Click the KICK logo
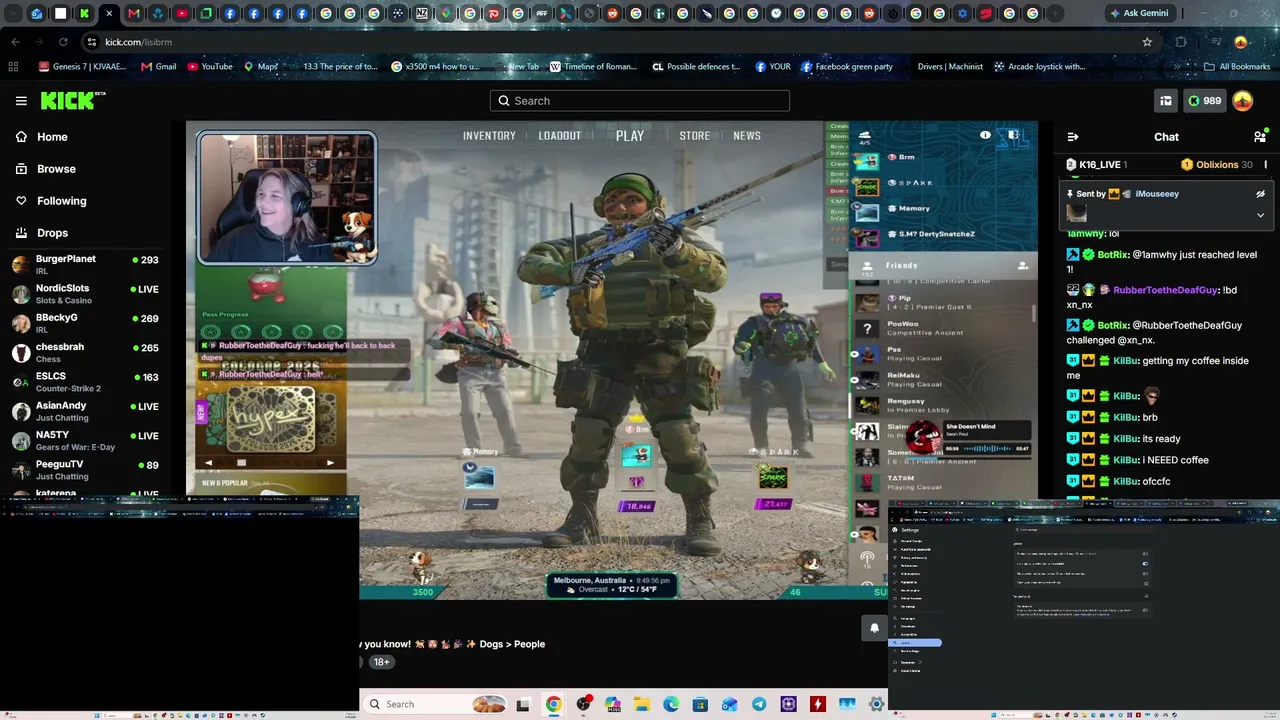 click(x=73, y=100)
